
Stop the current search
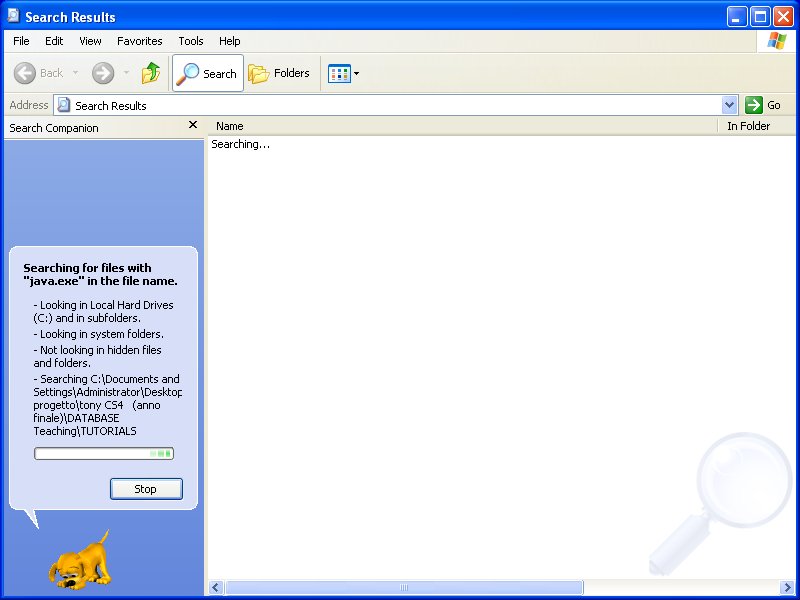tap(146, 489)
